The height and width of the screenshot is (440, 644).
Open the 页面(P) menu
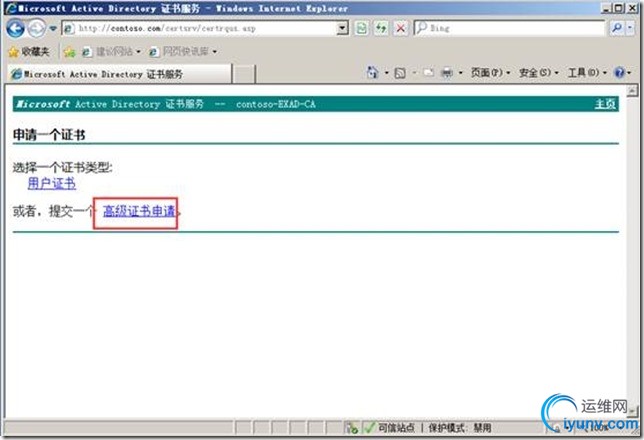click(490, 73)
